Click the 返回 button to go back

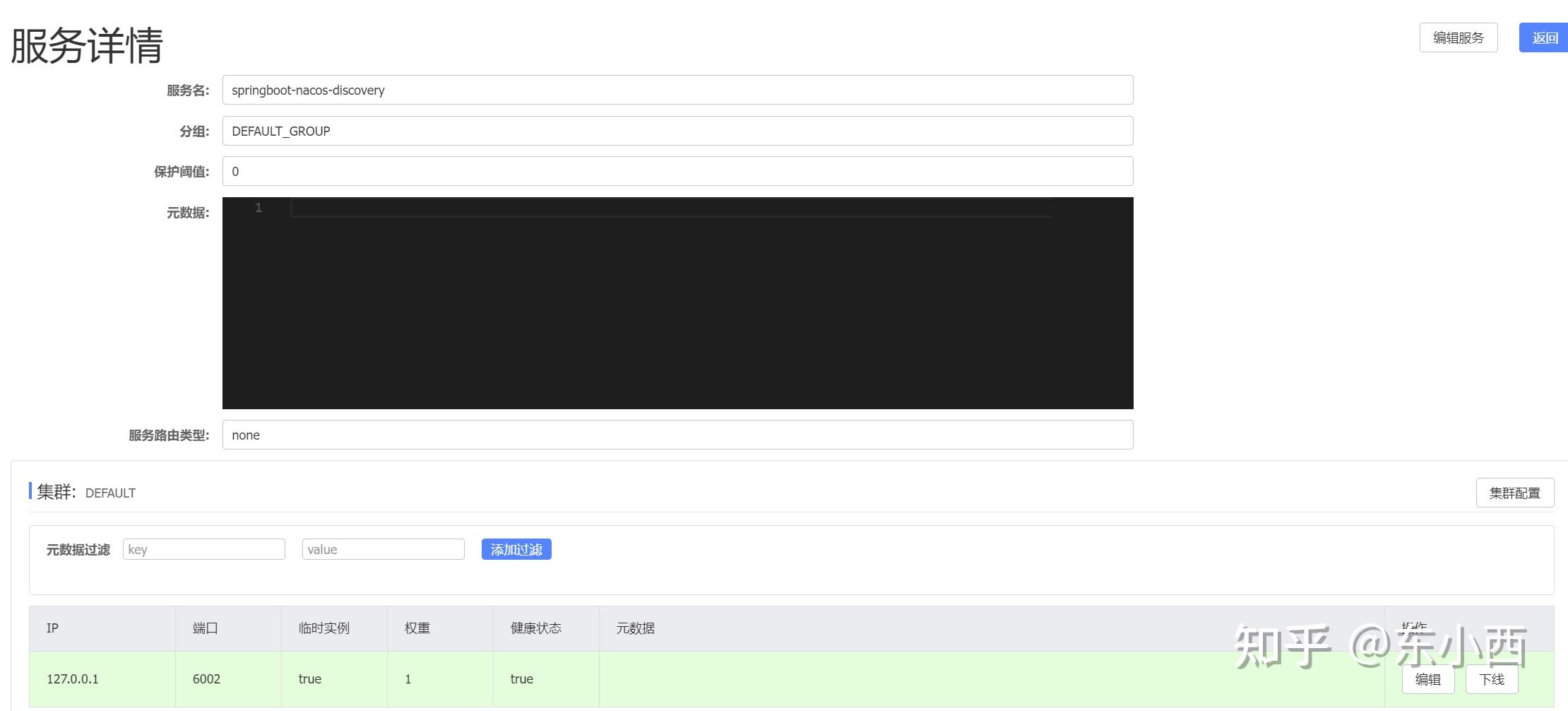point(1544,37)
